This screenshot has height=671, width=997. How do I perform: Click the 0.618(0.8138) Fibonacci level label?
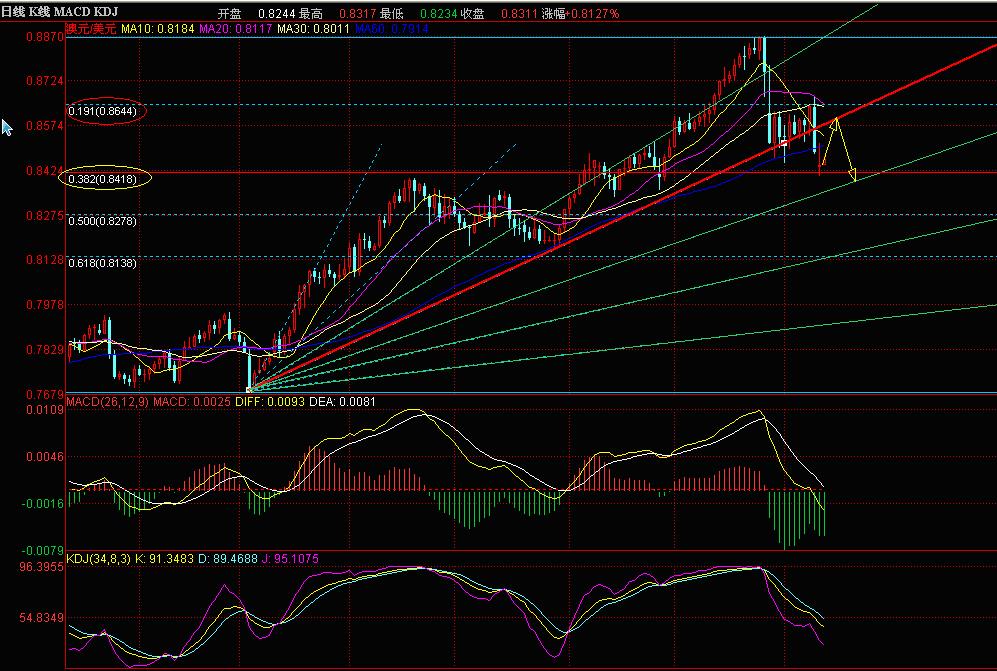[x=102, y=263]
